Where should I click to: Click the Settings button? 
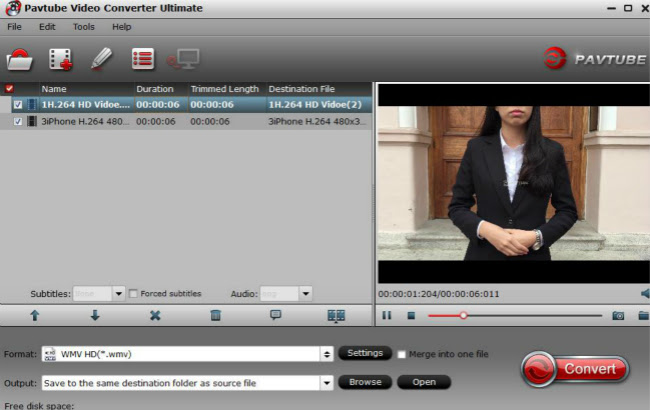[x=365, y=353]
